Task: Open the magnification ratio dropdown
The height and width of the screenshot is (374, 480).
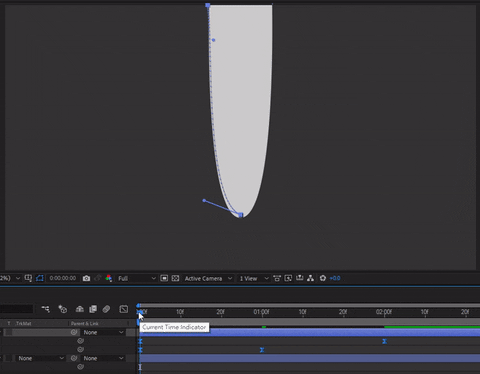Action: (10, 278)
